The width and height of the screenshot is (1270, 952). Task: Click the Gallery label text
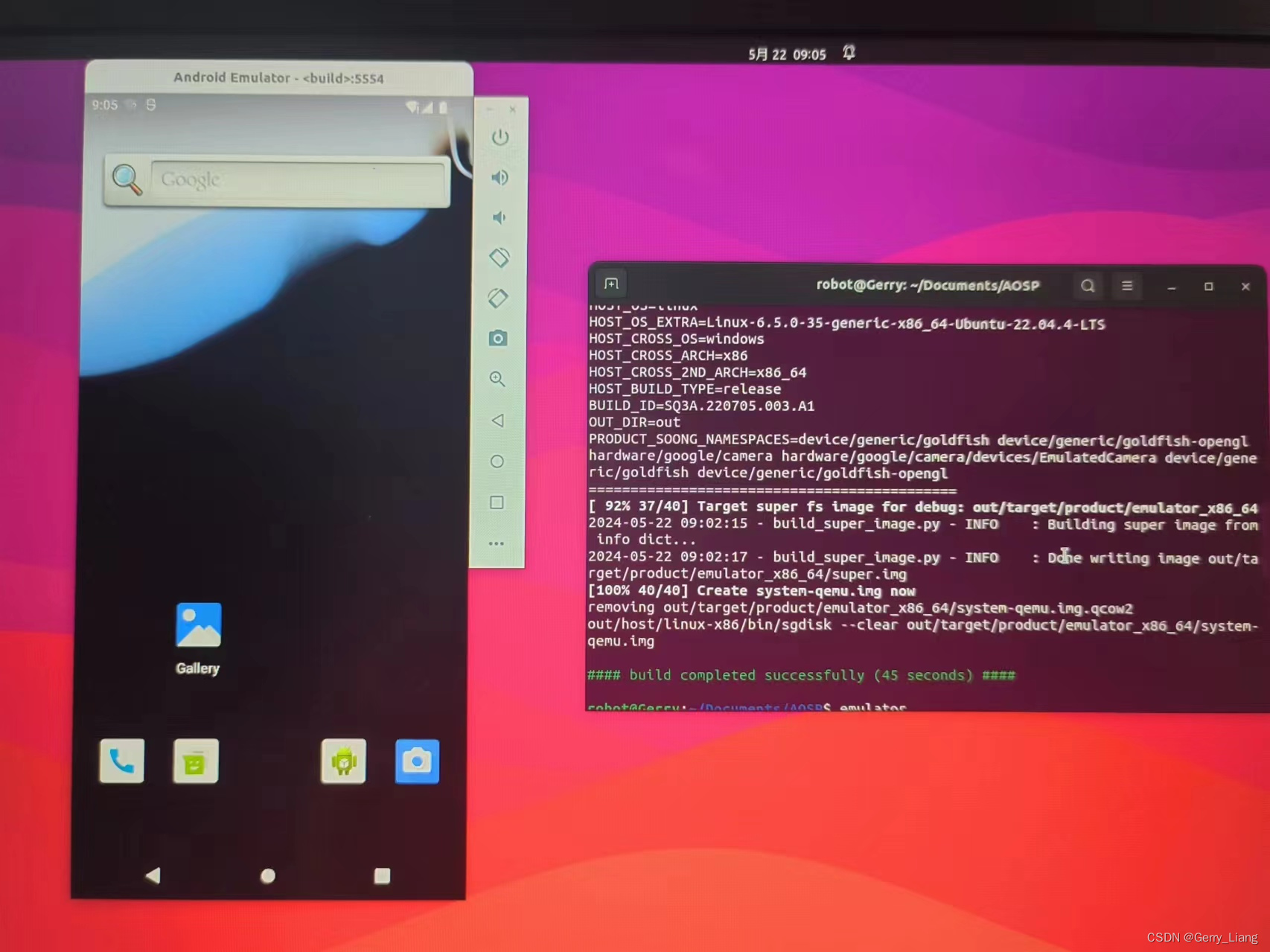pos(198,668)
